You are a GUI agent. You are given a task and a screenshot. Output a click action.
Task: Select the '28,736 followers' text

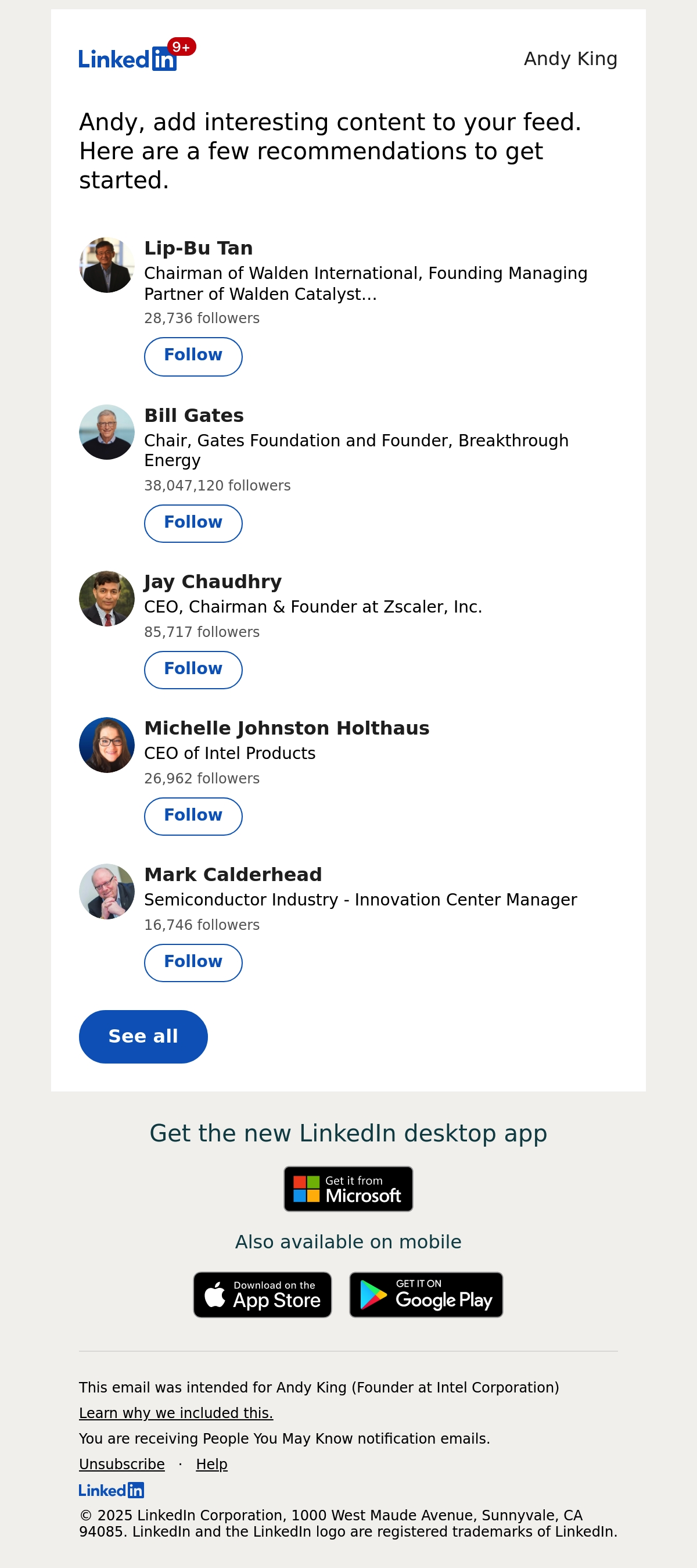[202, 318]
